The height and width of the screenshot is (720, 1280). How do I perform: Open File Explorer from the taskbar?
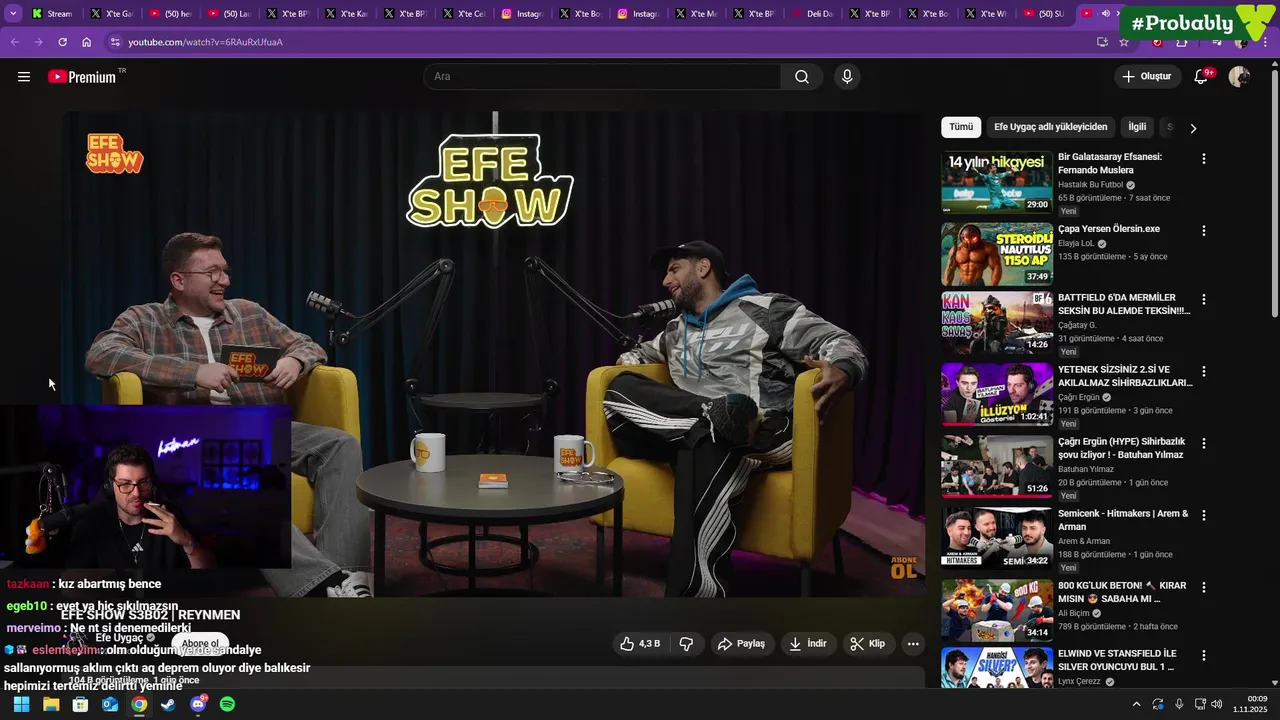click(x=51, y=704)
